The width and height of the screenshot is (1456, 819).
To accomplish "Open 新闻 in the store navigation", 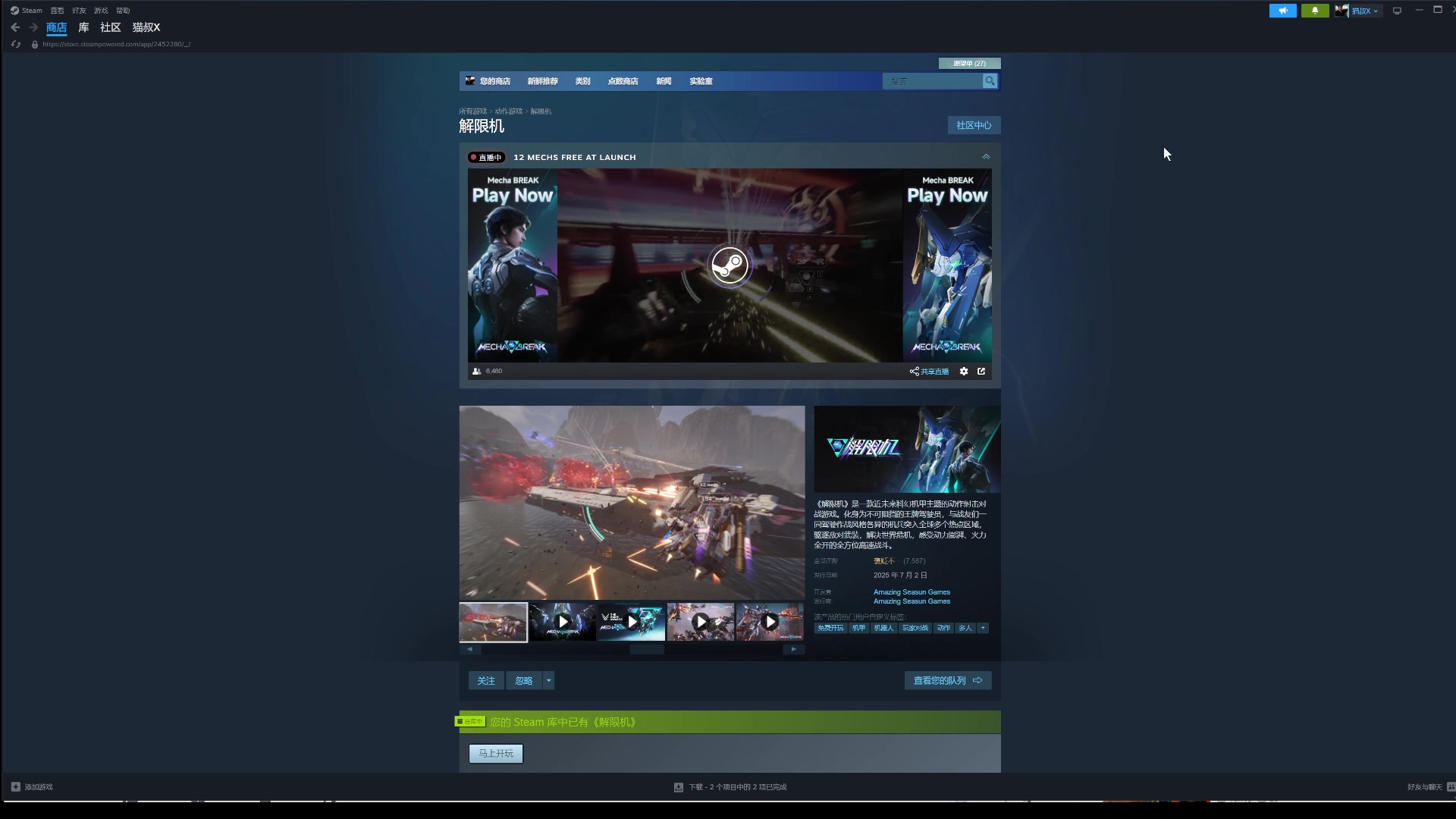I will pyautogui.click(x=664, y=81).
